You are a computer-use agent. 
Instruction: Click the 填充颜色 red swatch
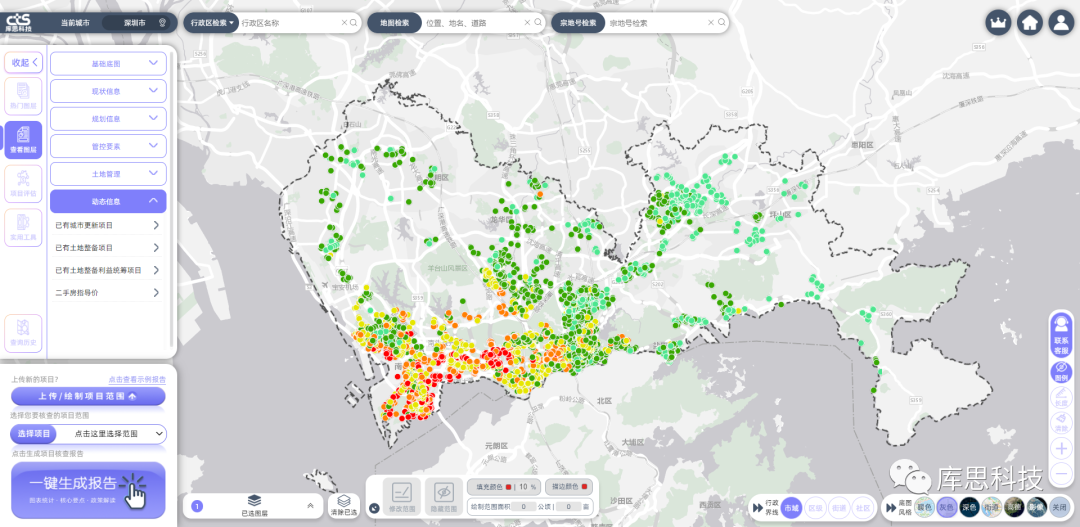pyautogui.click(x=509, y=487)
